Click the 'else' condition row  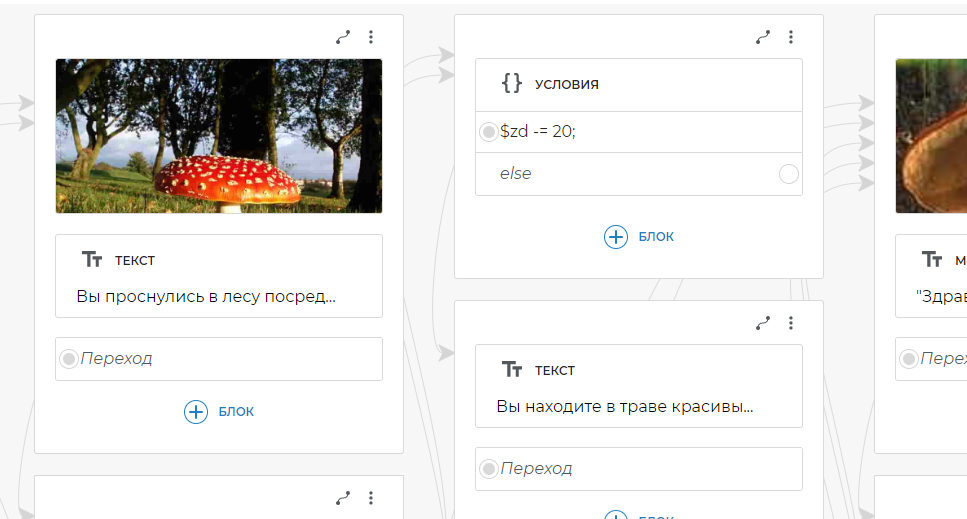pos(639,174)
